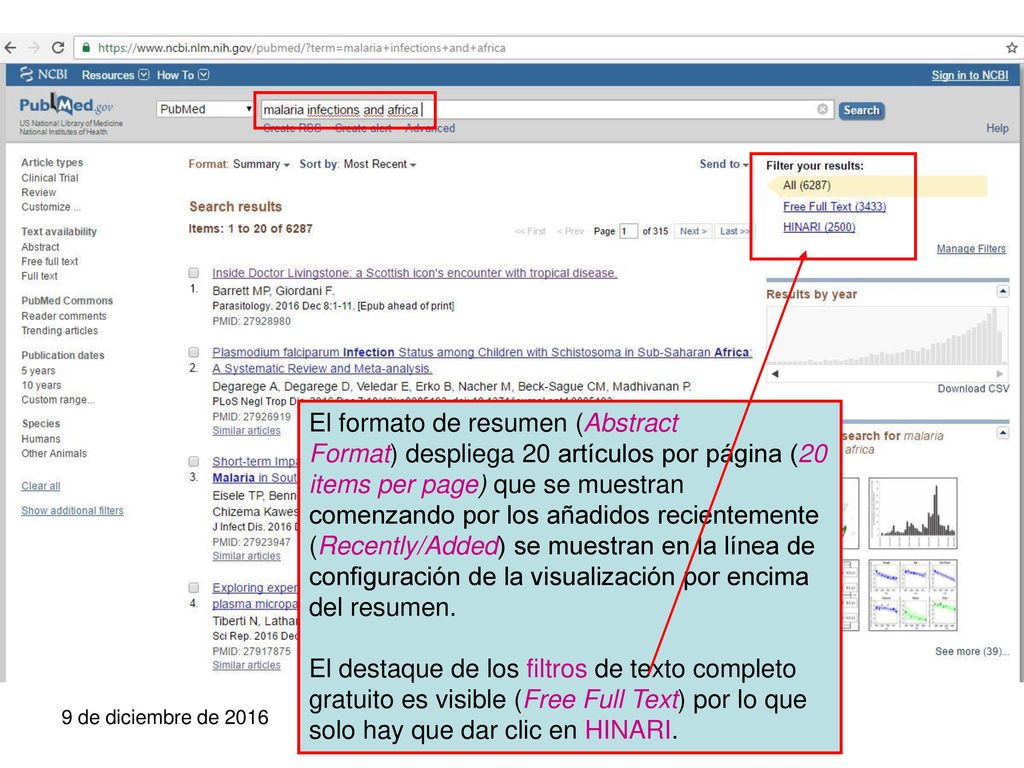Open the PubMed database selector
Viewport: 1024px width, 768px height.
(x=205, y=109)
